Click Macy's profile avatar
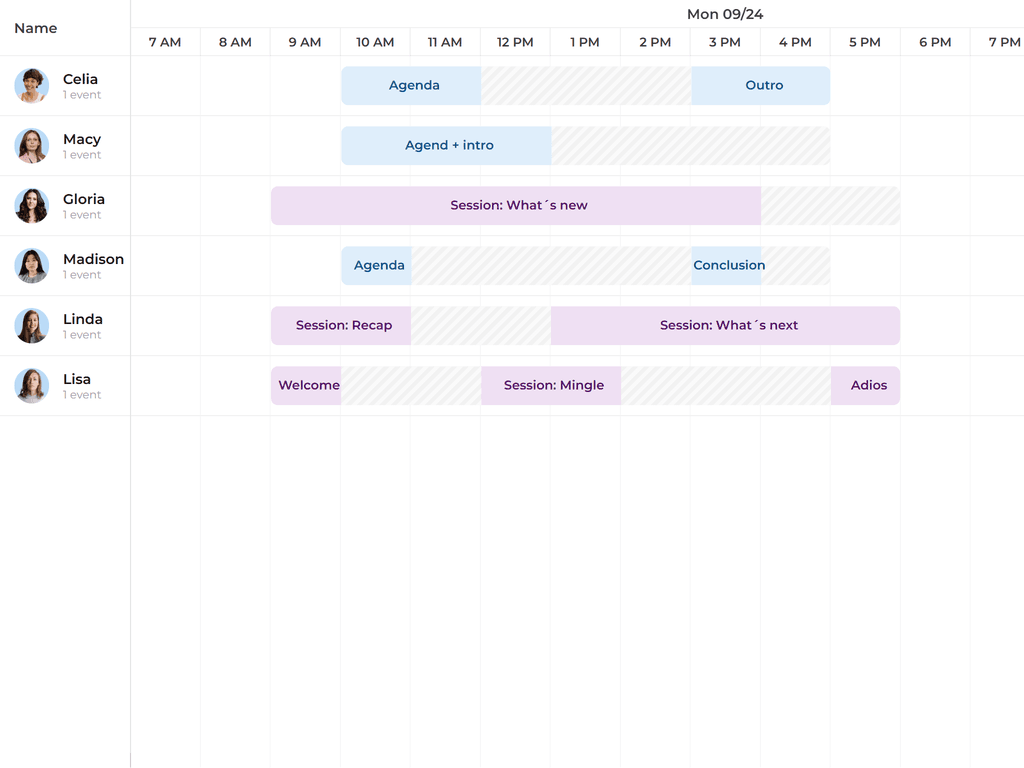The height and width of the screenshot is (768, 1024). pos(31,146)
